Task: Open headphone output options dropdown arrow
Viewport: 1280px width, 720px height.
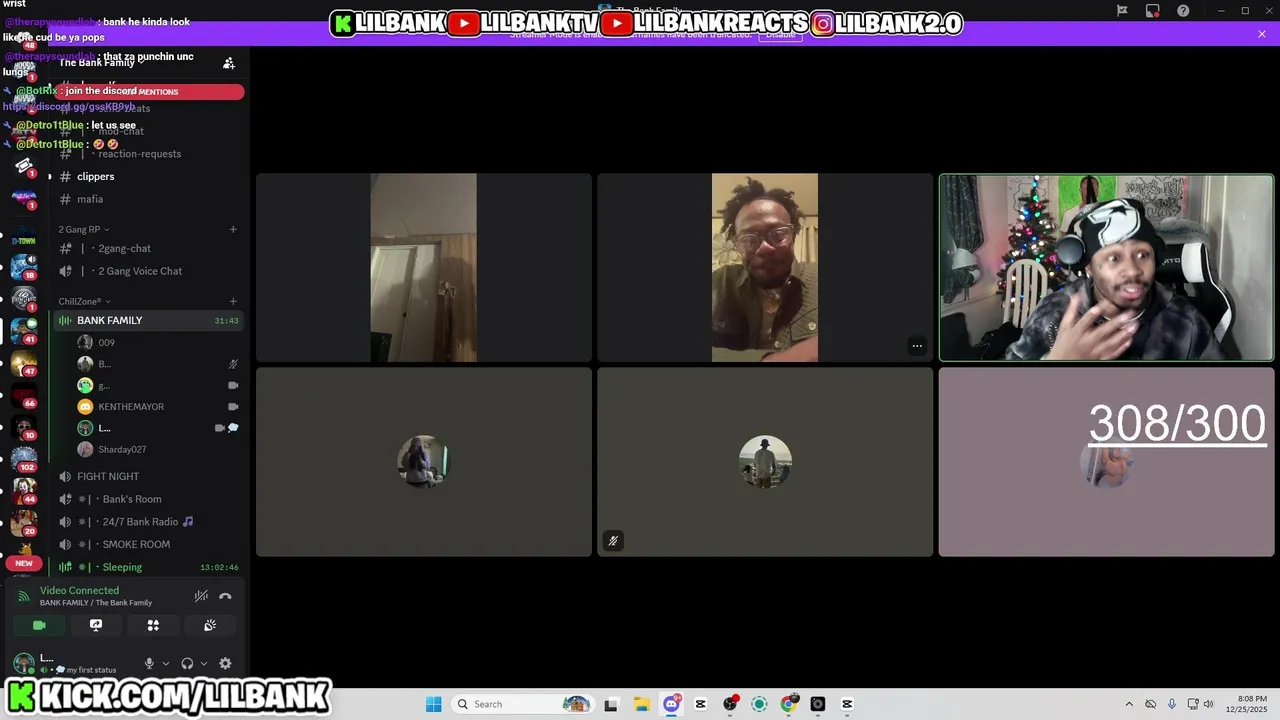Action: (x=204, y=663)
